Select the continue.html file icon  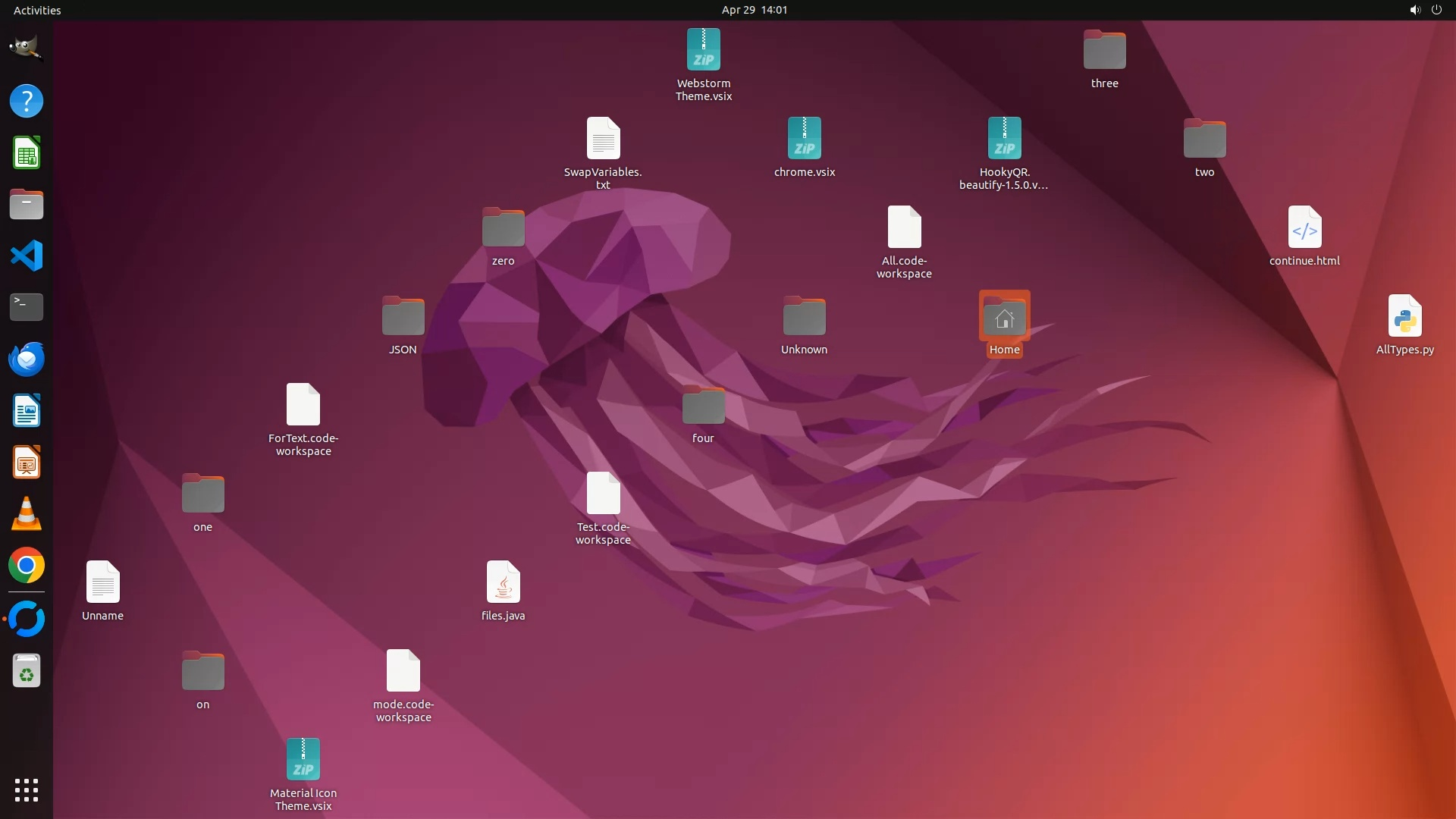1304,227
